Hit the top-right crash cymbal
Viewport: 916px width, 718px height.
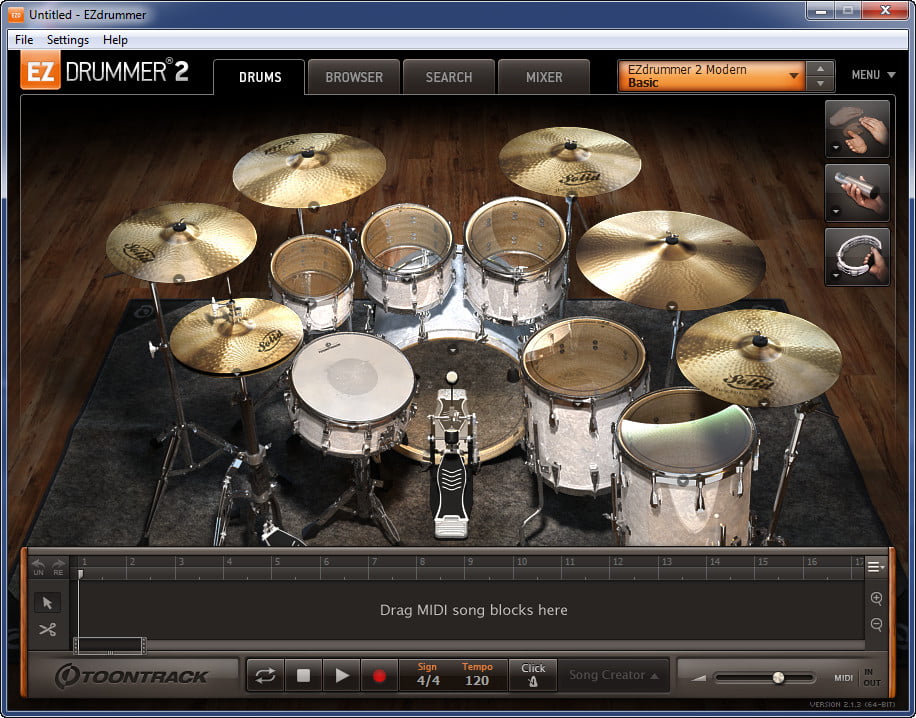pyautogui.click(x=570, y=161)
